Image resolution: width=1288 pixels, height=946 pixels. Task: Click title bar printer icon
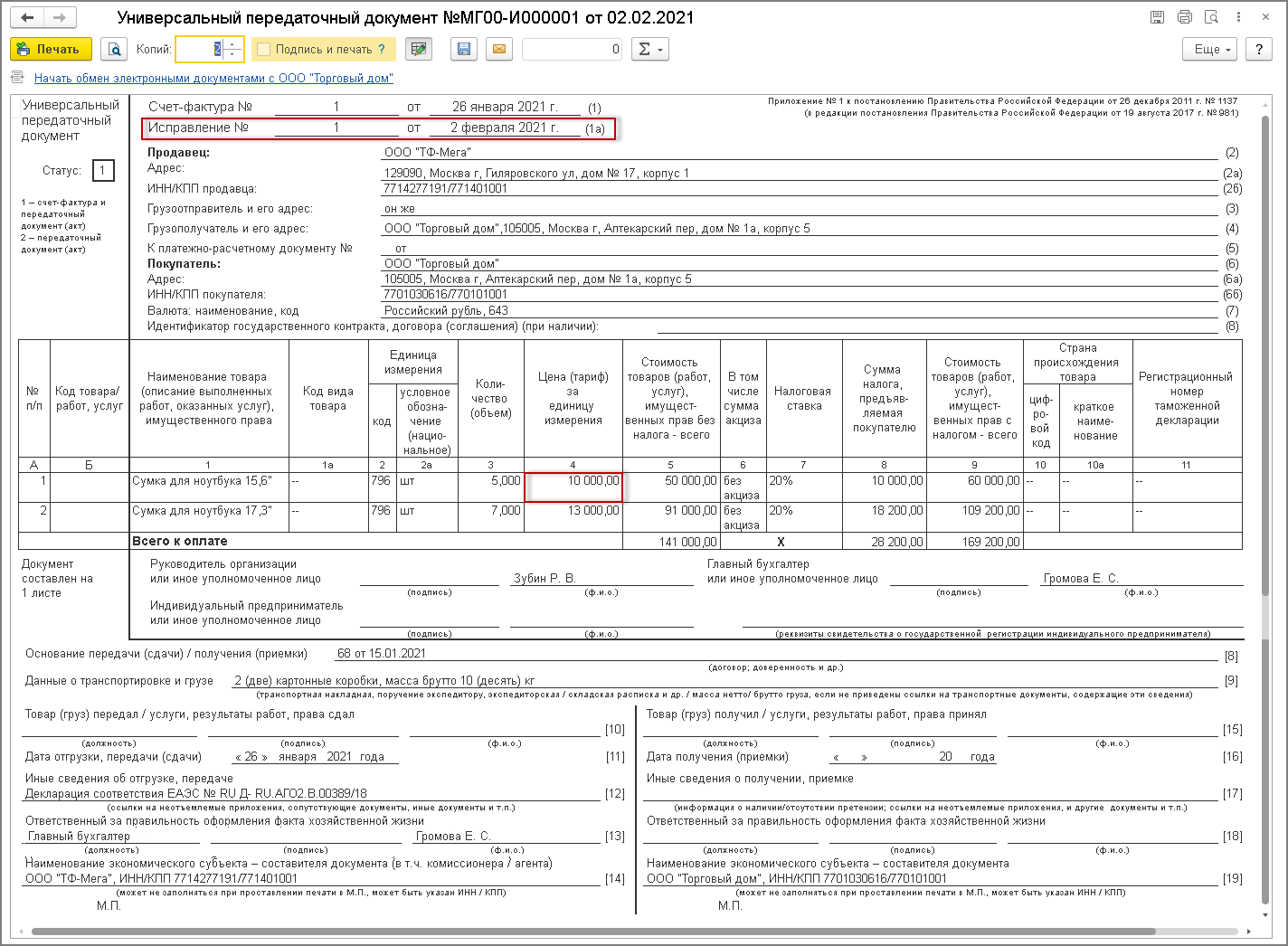point(1184,17)
